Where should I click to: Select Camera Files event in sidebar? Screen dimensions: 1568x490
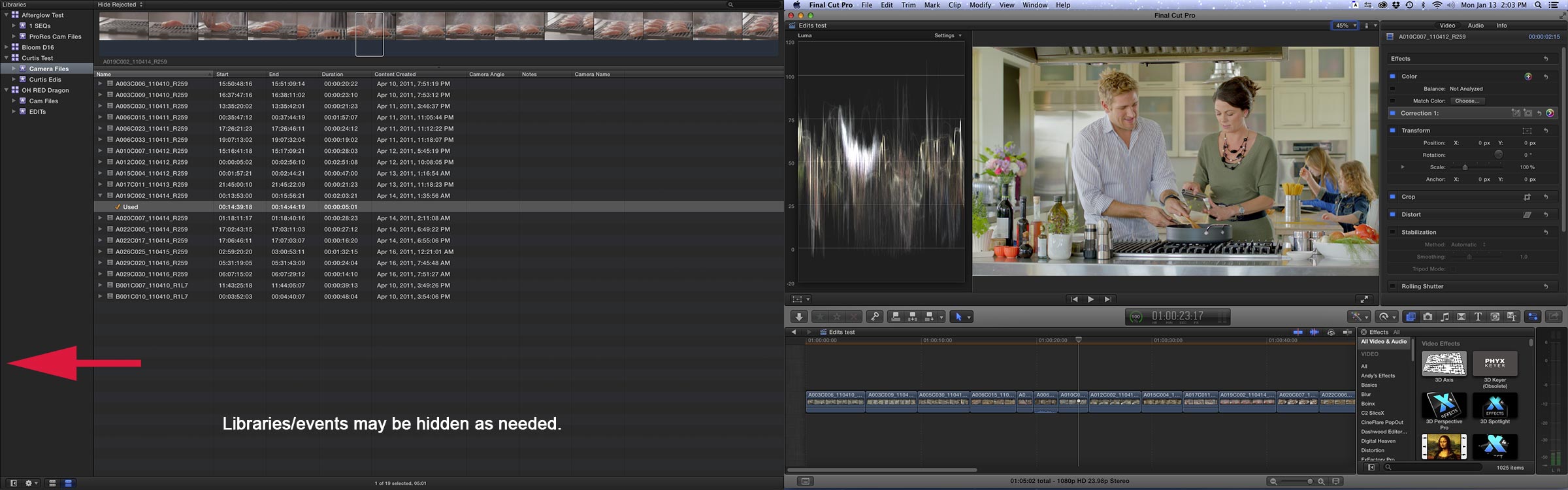[x=48, y=69]
